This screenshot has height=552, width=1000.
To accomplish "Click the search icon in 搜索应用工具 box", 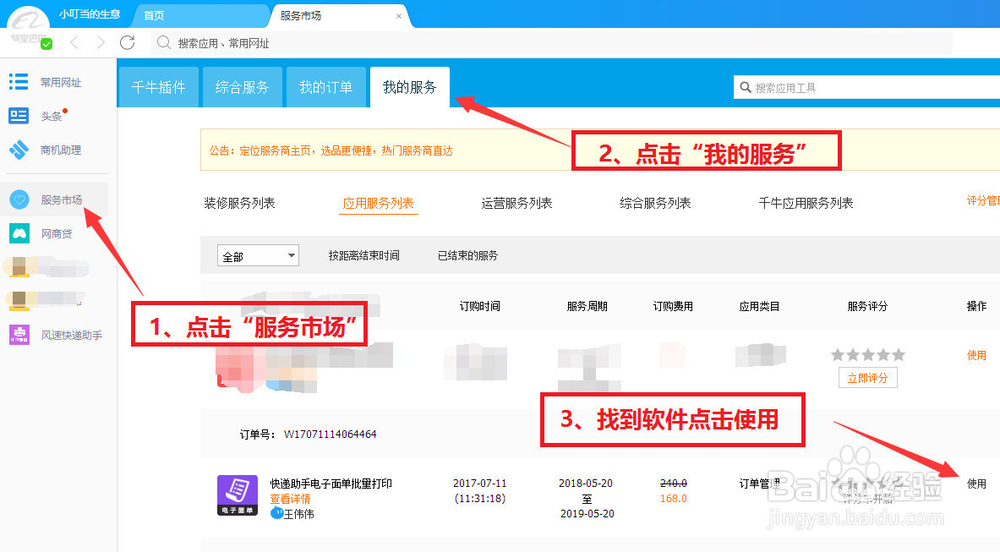I will (x=745, y=87).
